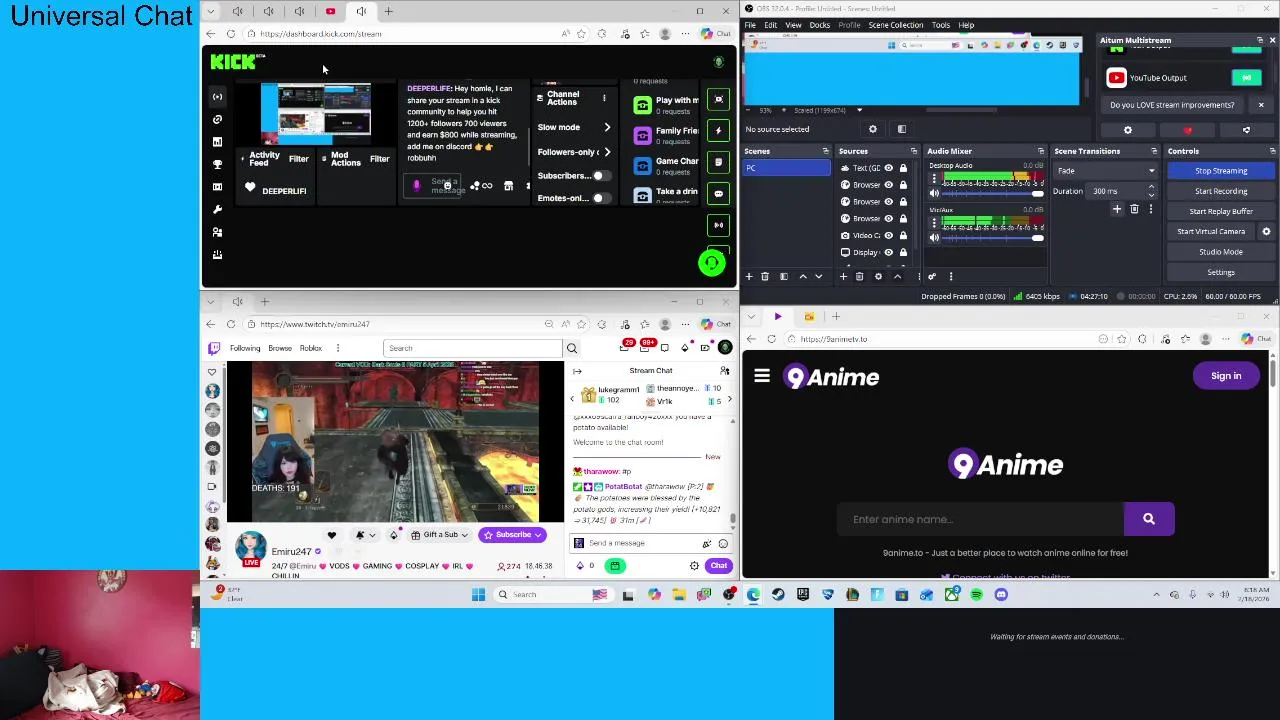
Task: Add a new scene in OBS Scenes panel
Action: click(x=749, y=276)
